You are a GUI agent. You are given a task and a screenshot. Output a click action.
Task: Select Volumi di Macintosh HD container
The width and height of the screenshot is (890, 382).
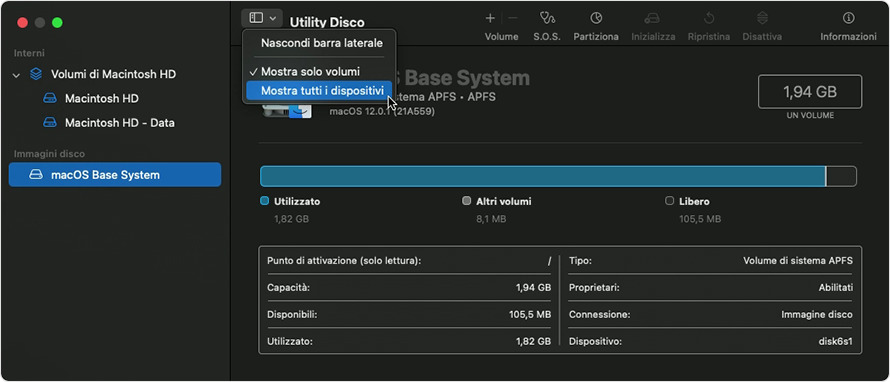coord(114,74)
